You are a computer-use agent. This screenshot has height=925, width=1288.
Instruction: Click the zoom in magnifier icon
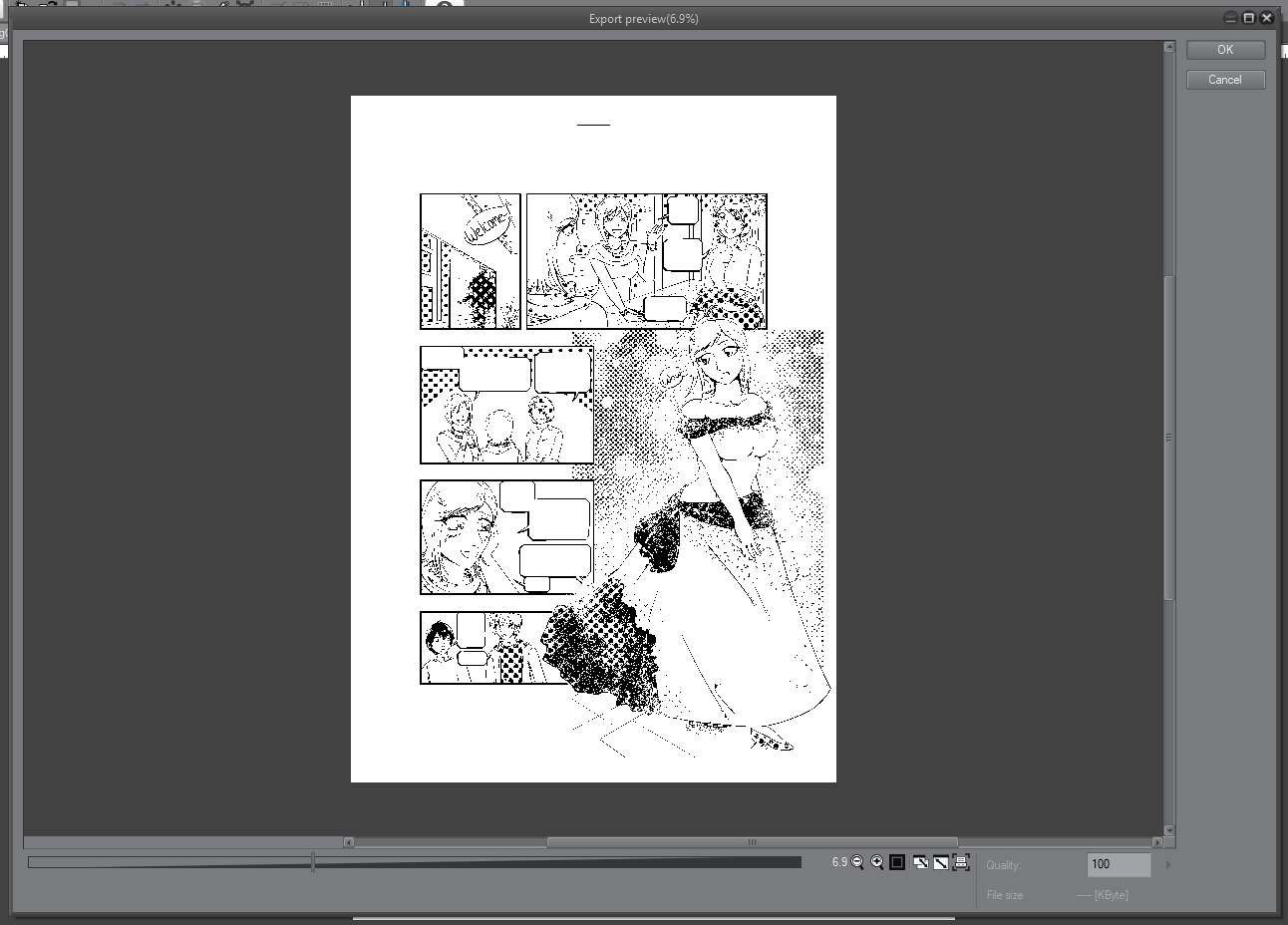[877, 862]
